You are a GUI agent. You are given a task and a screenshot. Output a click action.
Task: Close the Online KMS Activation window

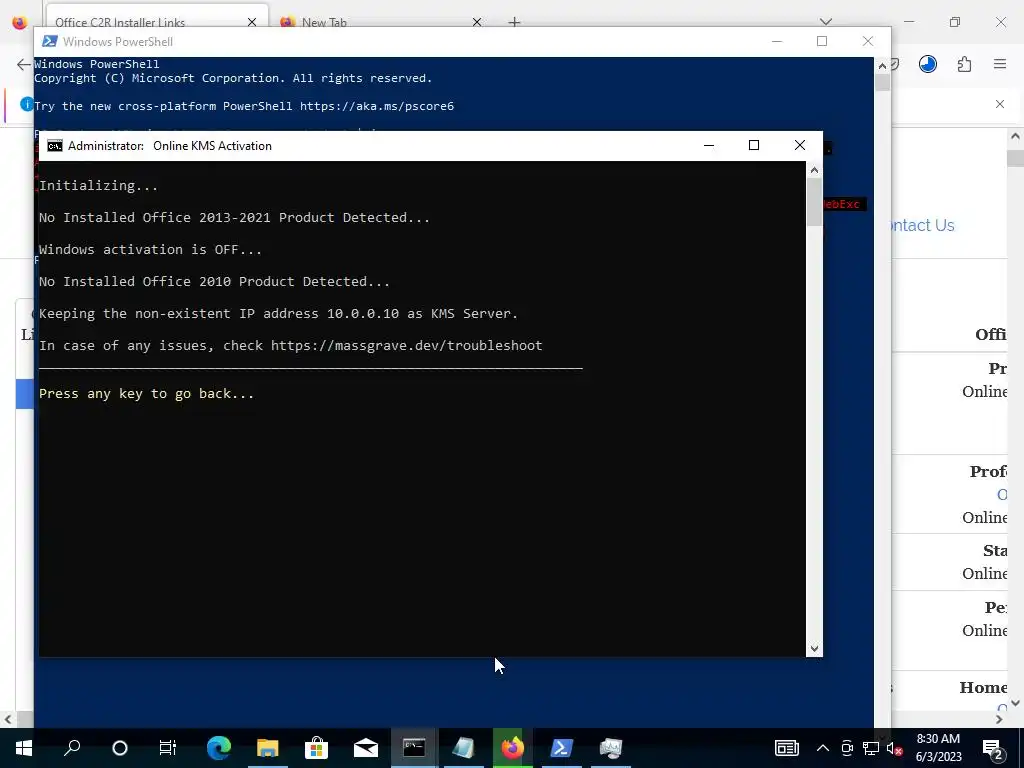tap(799, 145)
